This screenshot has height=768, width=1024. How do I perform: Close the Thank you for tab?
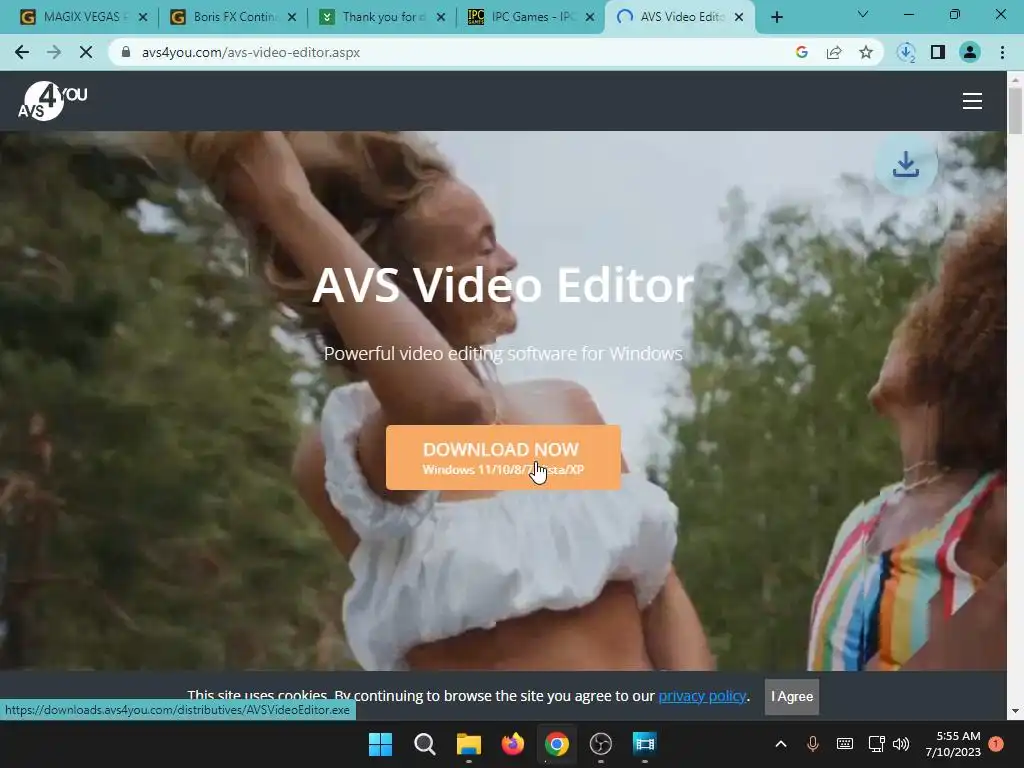pos(441,17)
